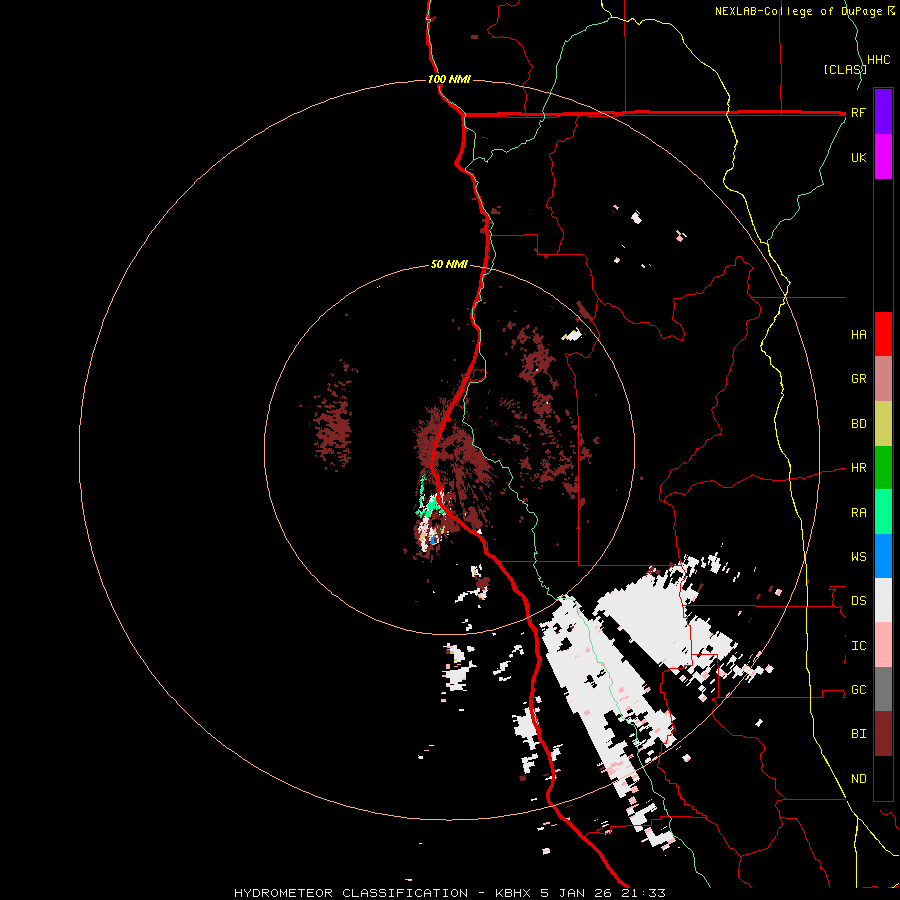Click the GC gray legend swatch
This screenshot has width=900, height=900.
(x=883, y=689)
